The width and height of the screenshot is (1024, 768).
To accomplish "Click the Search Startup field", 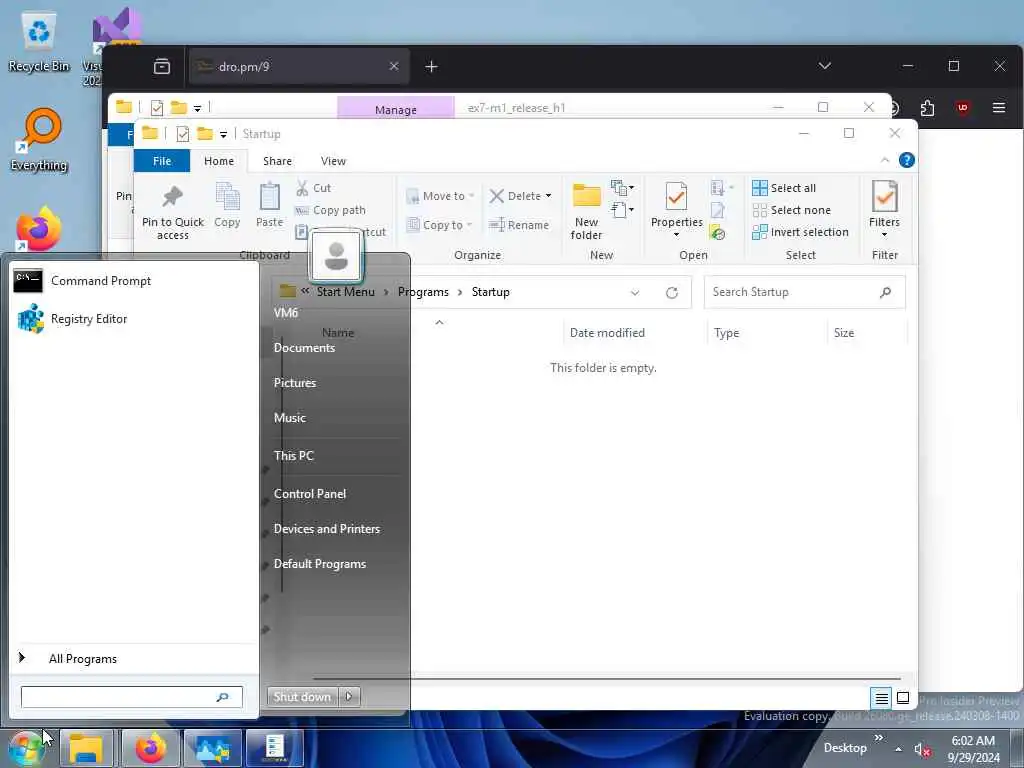I will (x=805, y=292).
